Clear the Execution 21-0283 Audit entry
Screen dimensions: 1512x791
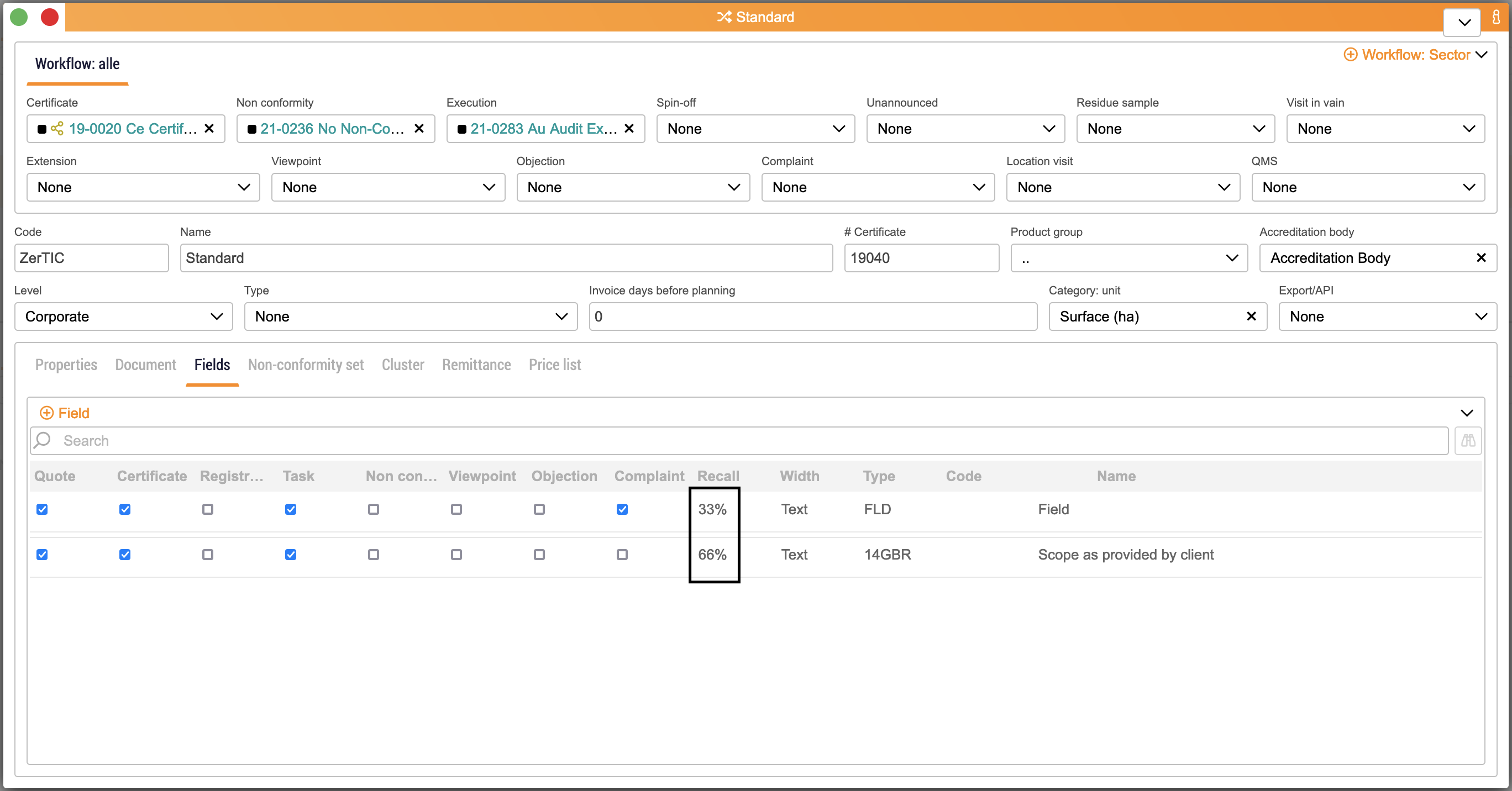tap(629, 129)
